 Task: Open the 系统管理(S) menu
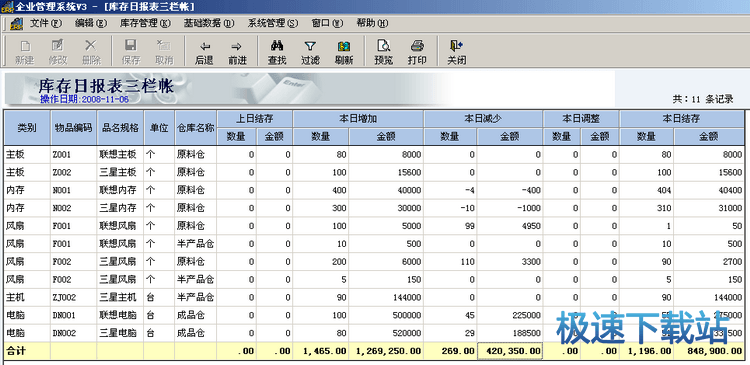click(x=273, y=23)
